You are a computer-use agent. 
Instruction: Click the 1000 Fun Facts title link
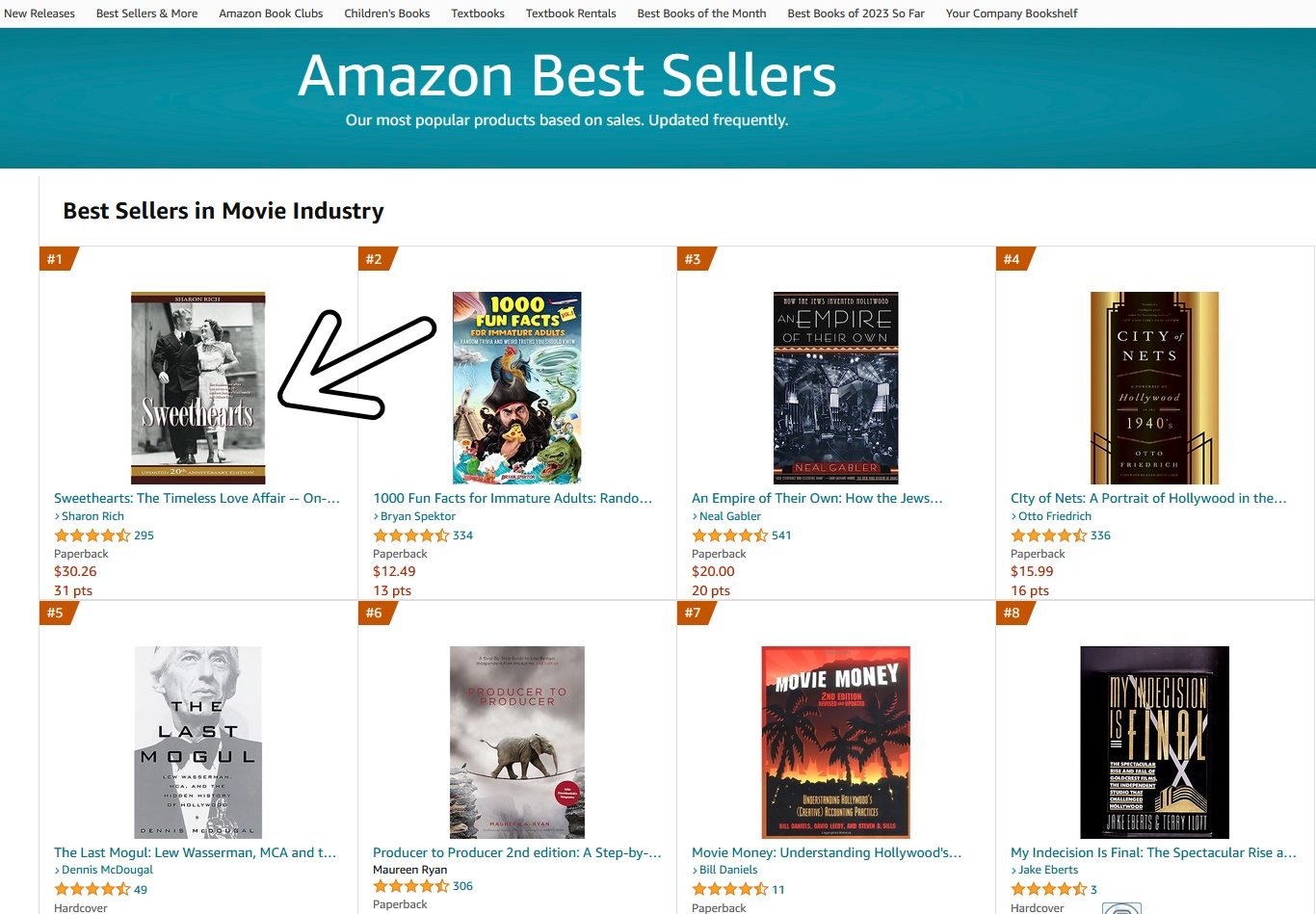click(x=513, y=498)
